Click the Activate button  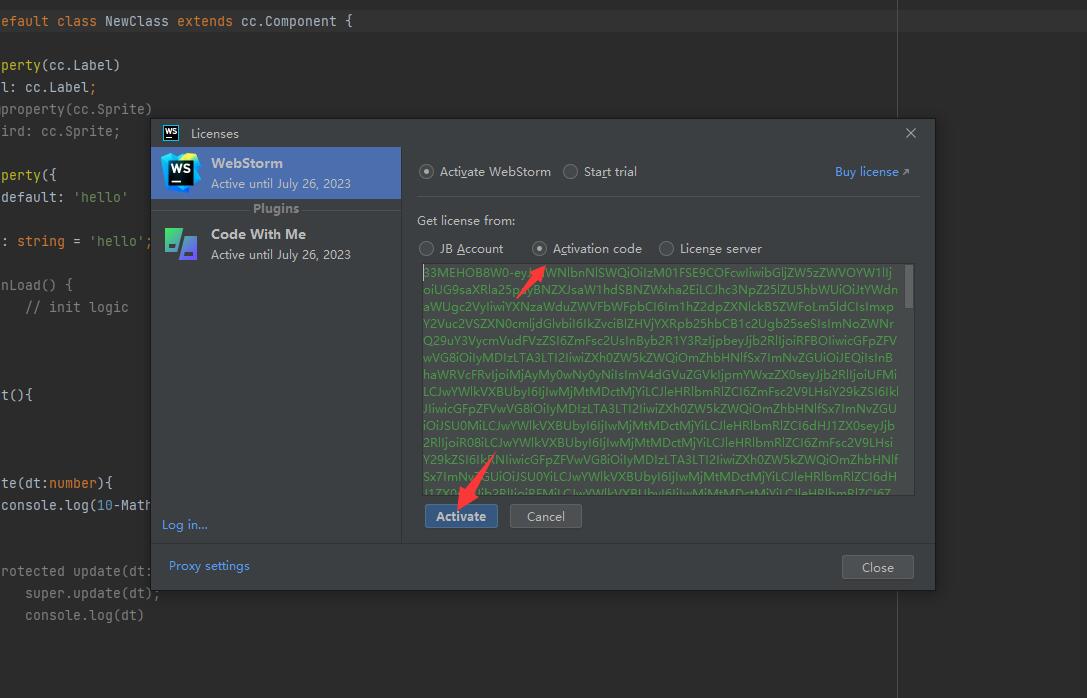click(x=461, y=516)
